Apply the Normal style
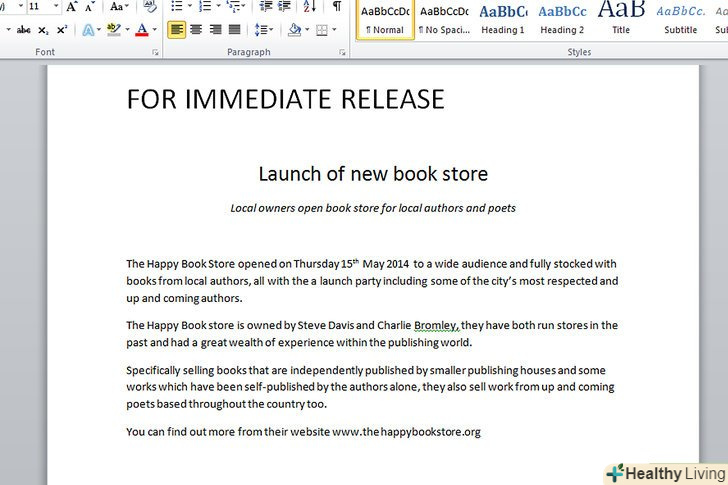The height and width of the screenshot is (485, 728). point(385,19)
